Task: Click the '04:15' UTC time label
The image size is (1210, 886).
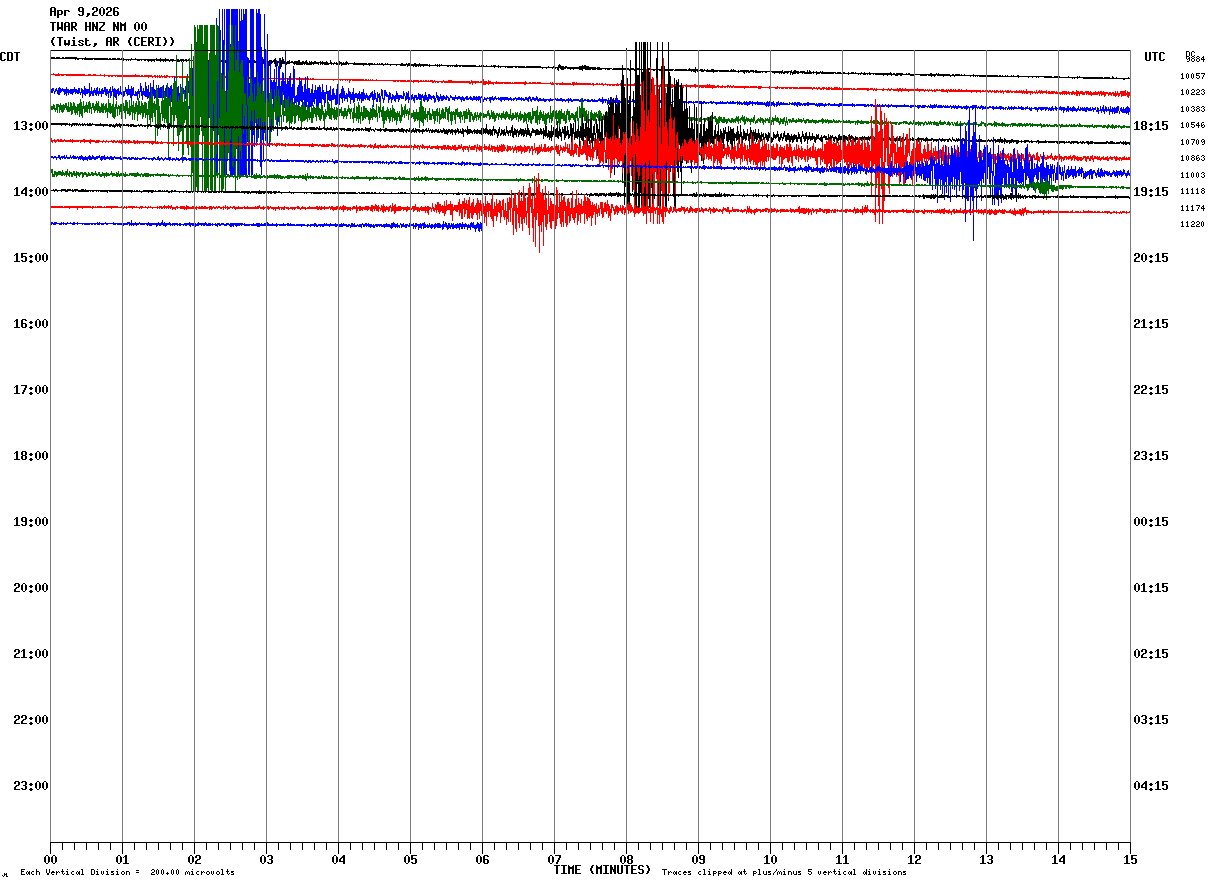Action: point(1151,785)
